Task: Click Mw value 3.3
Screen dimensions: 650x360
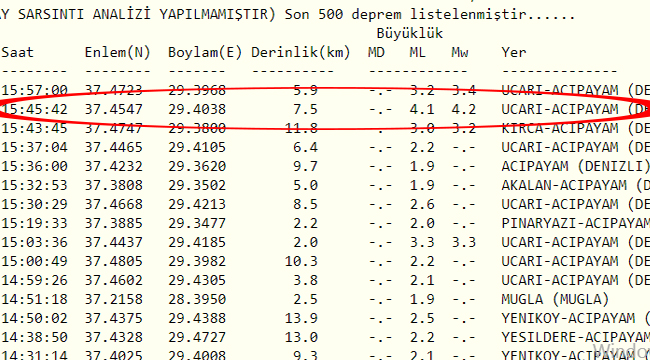Action: [x=464, y=242]
